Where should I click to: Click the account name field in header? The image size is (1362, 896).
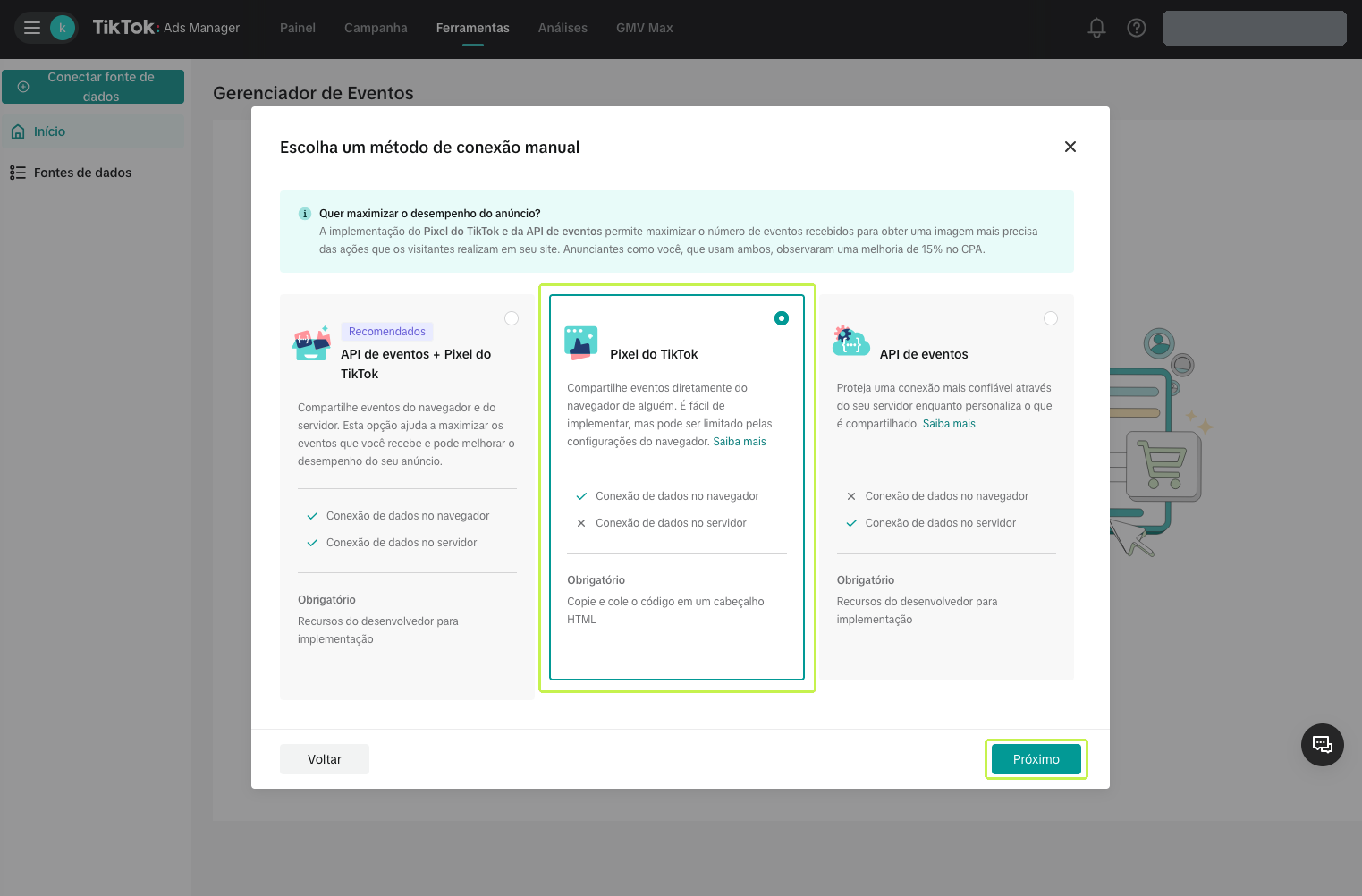click(1255, 28)
